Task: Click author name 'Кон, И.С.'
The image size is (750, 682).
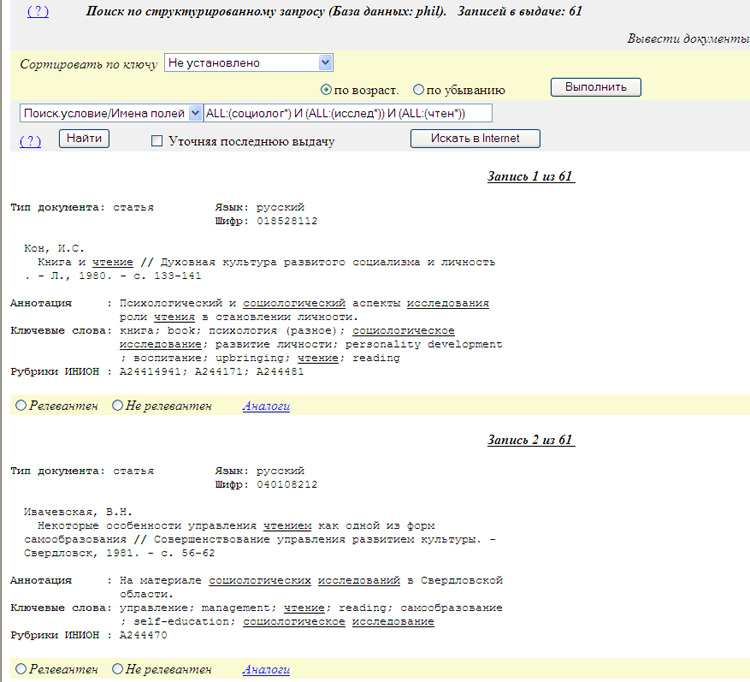Action: (x=54, y=248)
